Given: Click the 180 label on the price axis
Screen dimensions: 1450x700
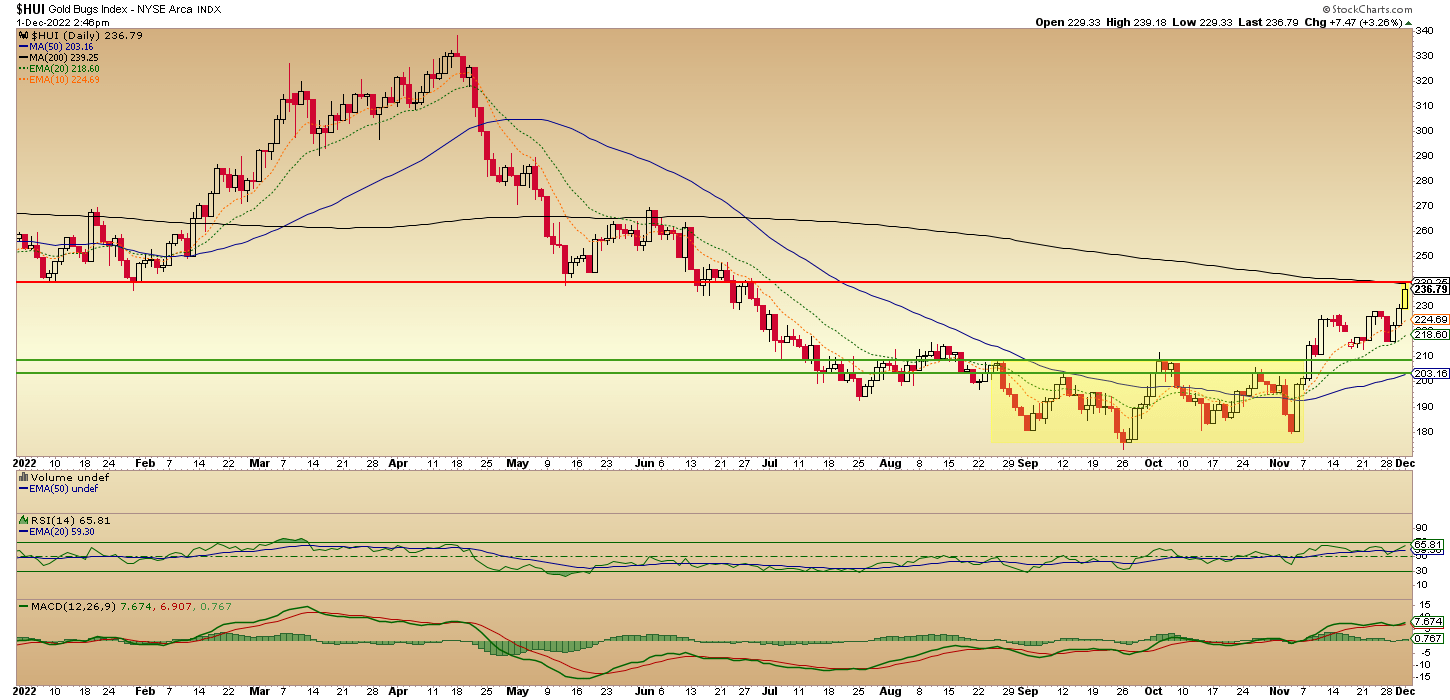Looking at the screenshot, I should coord(1424,432).
